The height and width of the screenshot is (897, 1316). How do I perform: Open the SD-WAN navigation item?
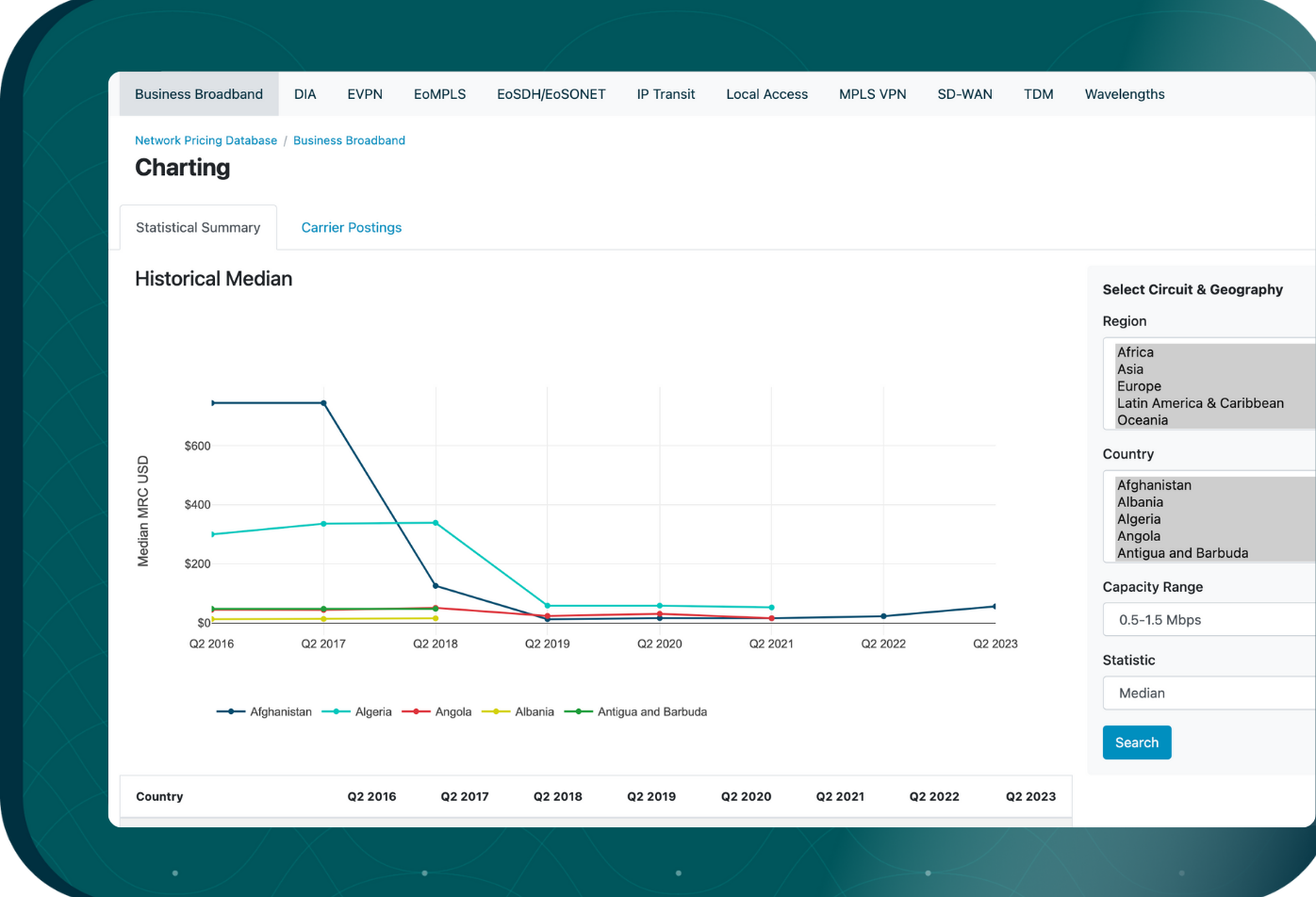click(x=964, y=94)
